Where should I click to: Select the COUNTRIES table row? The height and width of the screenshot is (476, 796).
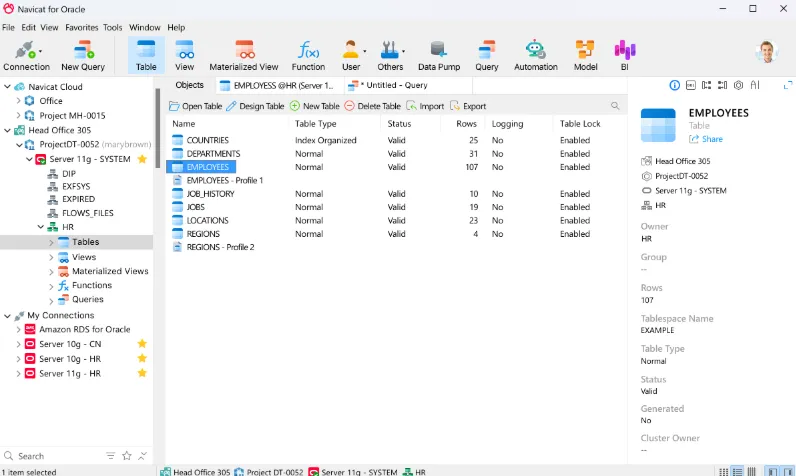[x=395, y=140]
